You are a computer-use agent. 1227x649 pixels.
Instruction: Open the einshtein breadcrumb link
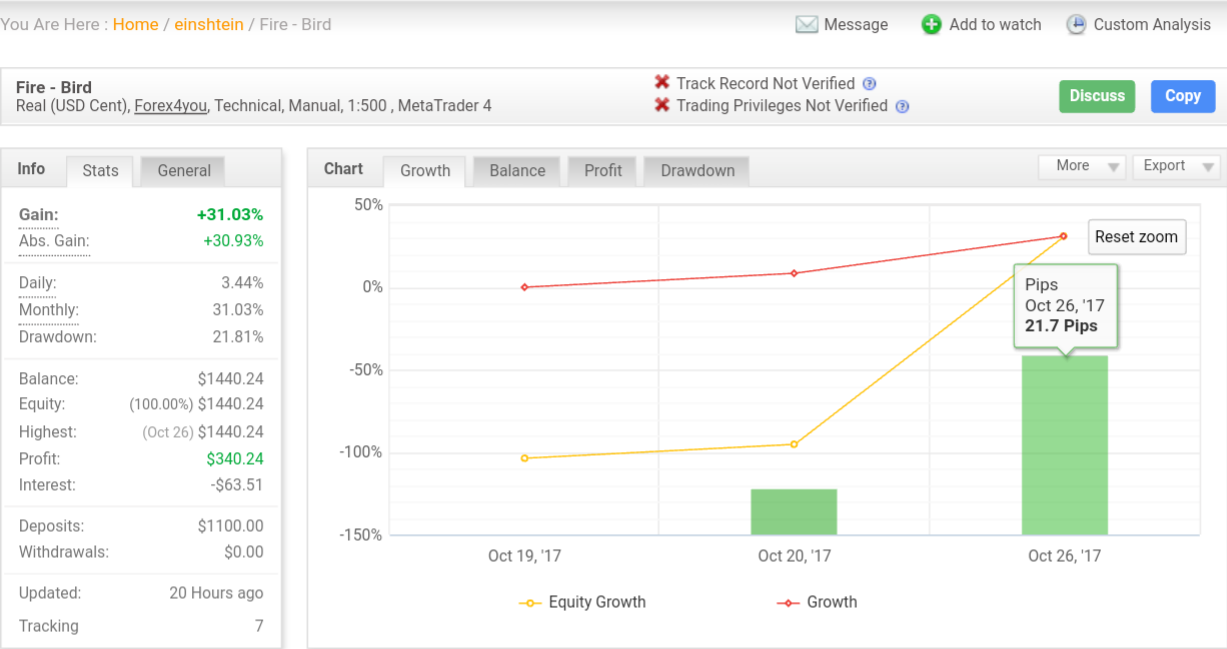(x=209, y=25)
